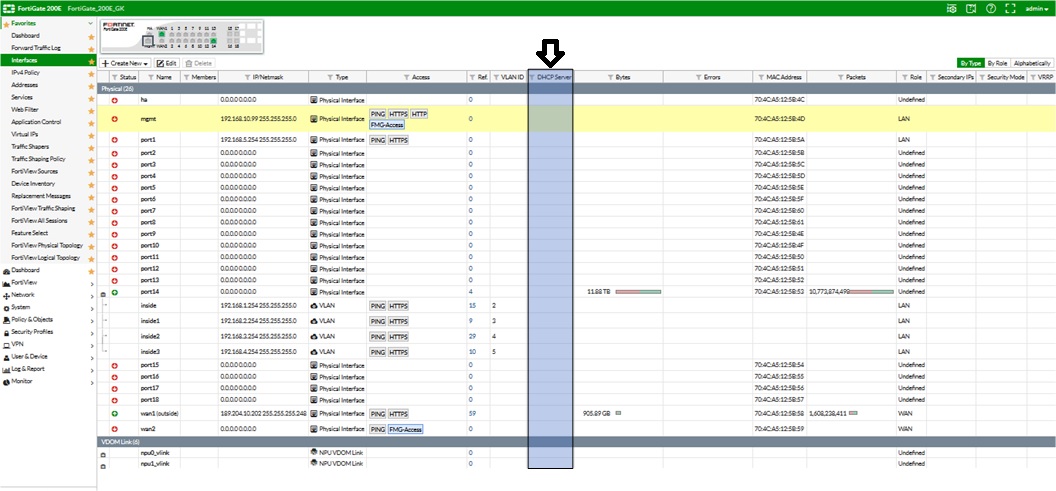Collapse the port14 VLAN tree
The height and width of the screenshot is (491, 1056).
tap(103, 294)
